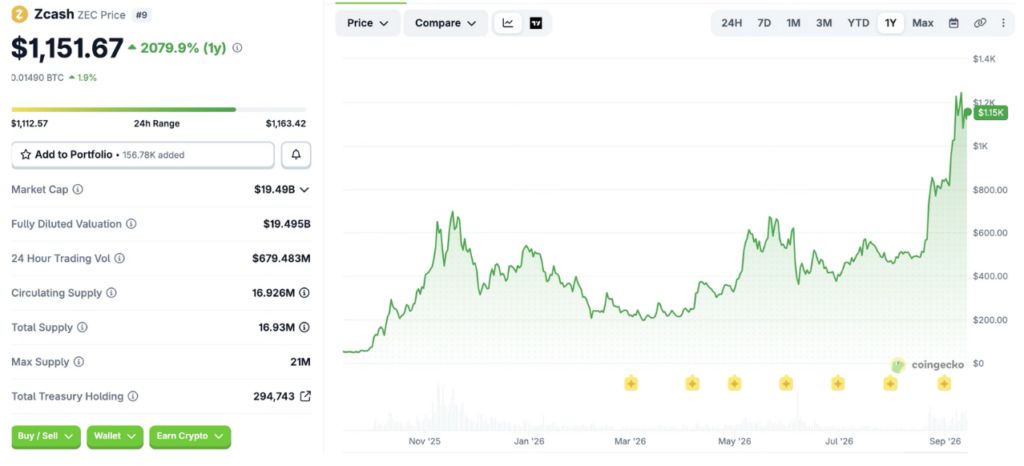Image resolution: width=1024 pixels, height=466 pixels.
Task: Switch to the line chart view icon
Action: (x=508, y=23)
